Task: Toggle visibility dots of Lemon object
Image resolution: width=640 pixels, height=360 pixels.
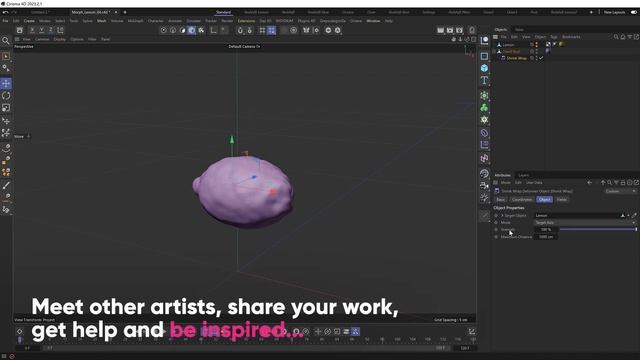Action: (x=536, y=44)
